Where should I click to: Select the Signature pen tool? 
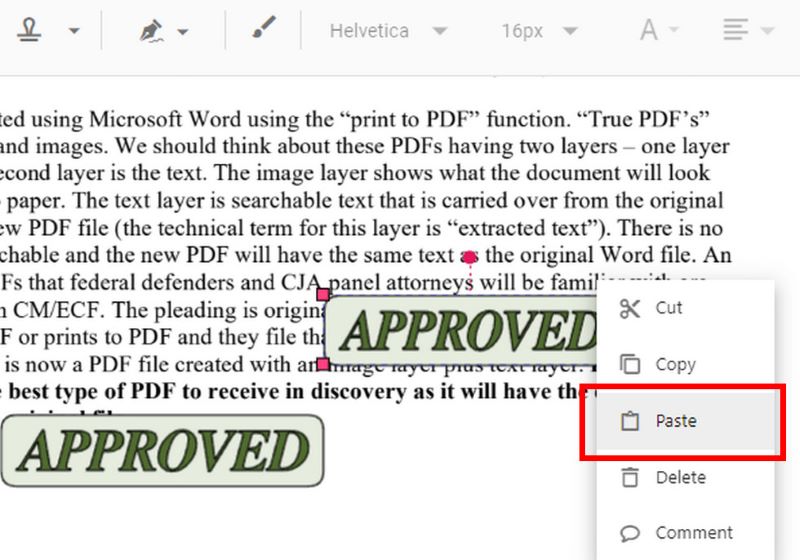pos(152,31)
